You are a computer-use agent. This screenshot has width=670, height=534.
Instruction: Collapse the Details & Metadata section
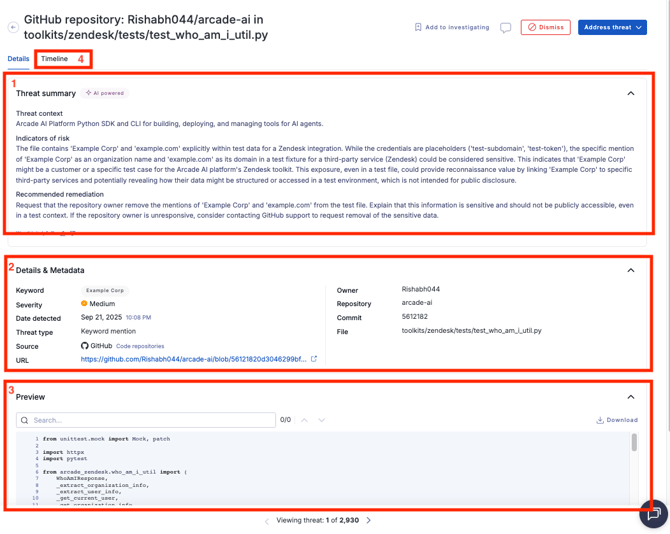coord(631,270)
